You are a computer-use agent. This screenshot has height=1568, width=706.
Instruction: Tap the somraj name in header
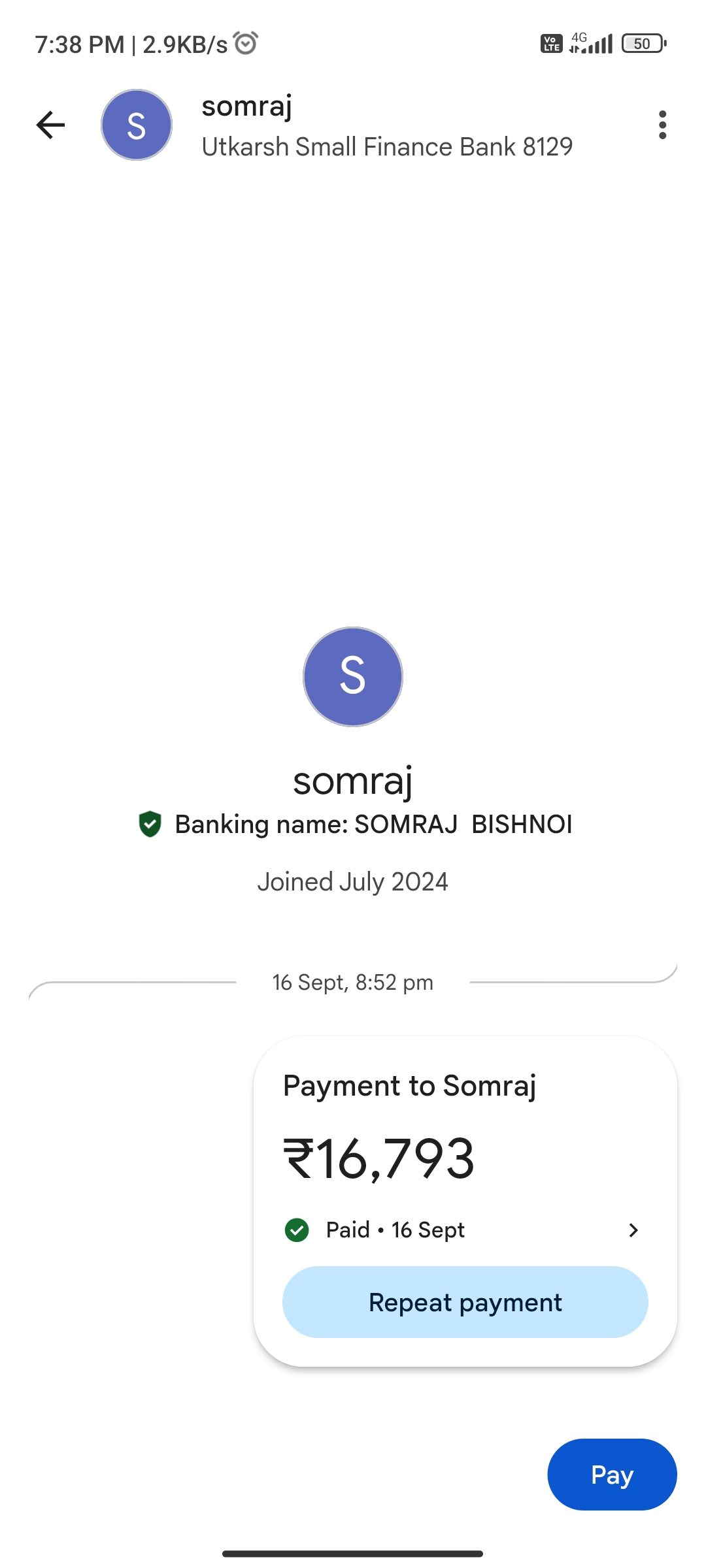247,106
